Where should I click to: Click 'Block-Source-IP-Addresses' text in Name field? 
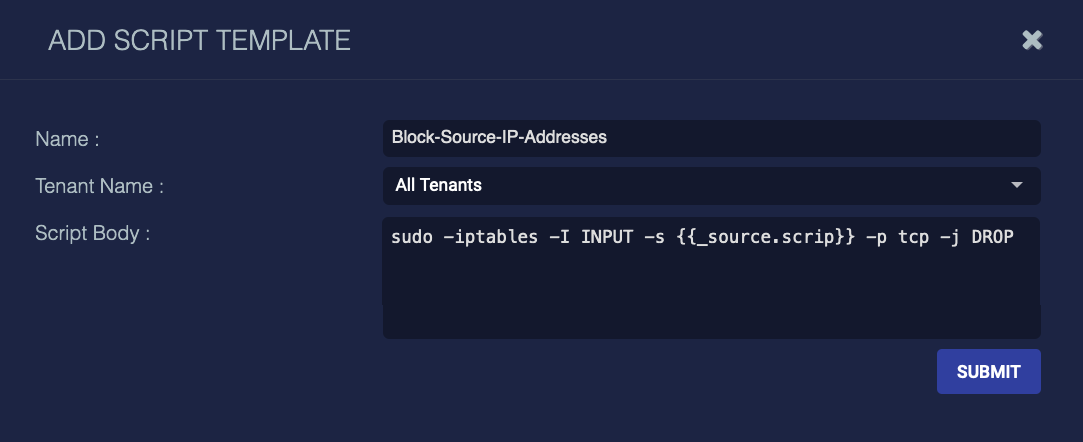tap(499, 137)
